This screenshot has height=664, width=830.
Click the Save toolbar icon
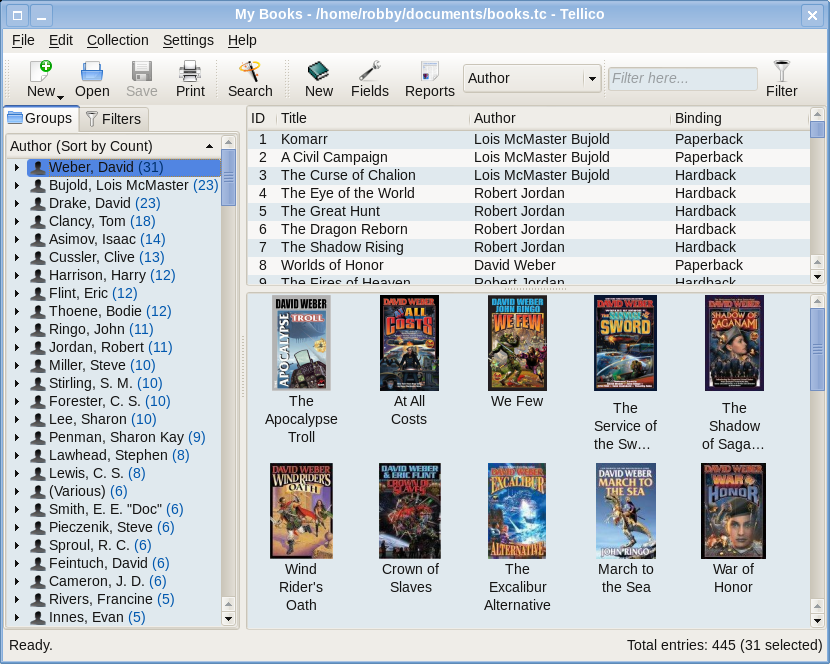coord(141,79)
